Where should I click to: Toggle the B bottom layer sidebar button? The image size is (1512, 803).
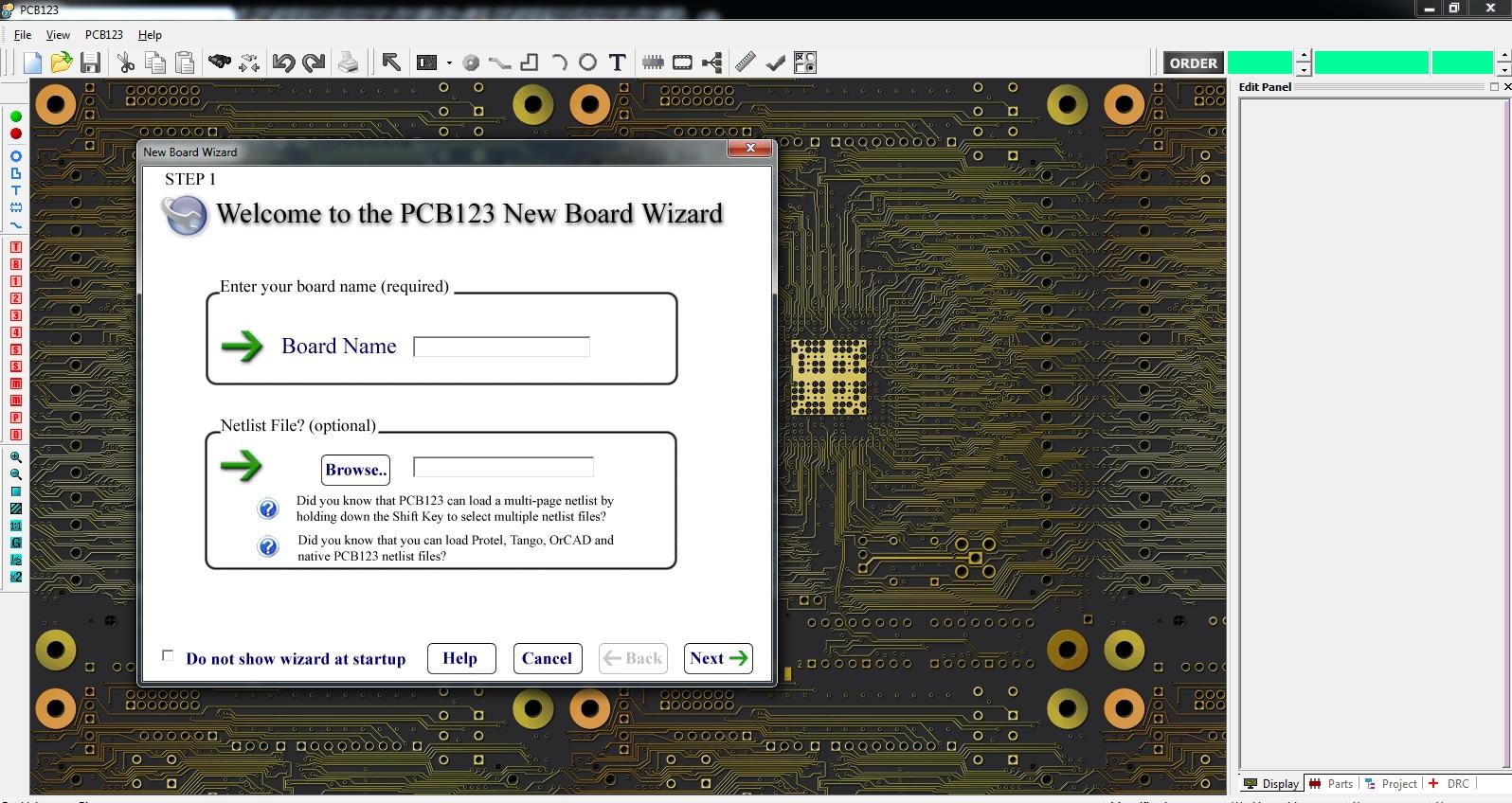(16, 264)
